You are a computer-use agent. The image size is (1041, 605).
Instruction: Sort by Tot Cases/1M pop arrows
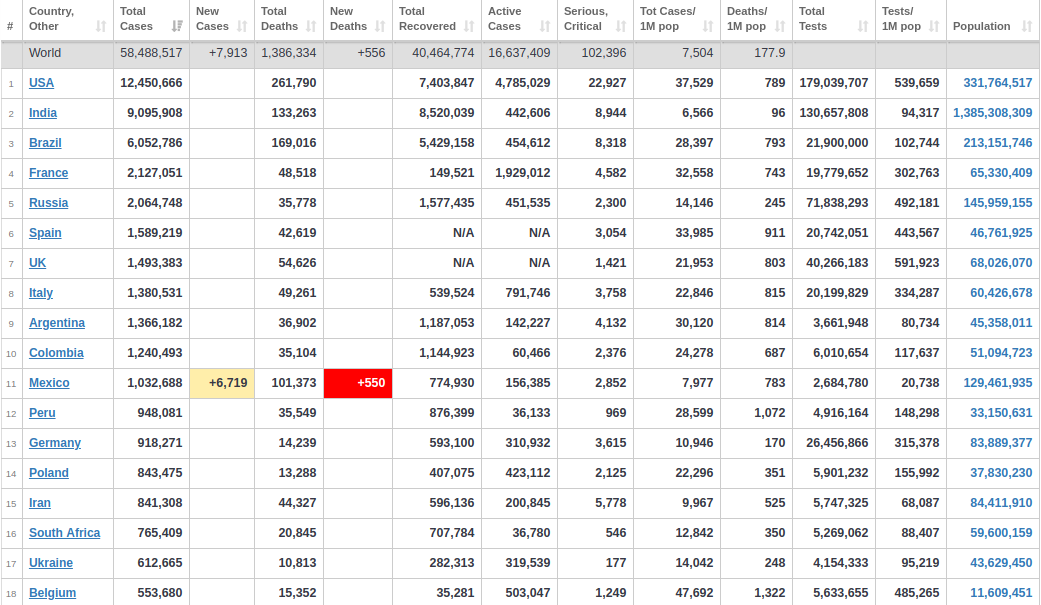(x=708, y=27)
